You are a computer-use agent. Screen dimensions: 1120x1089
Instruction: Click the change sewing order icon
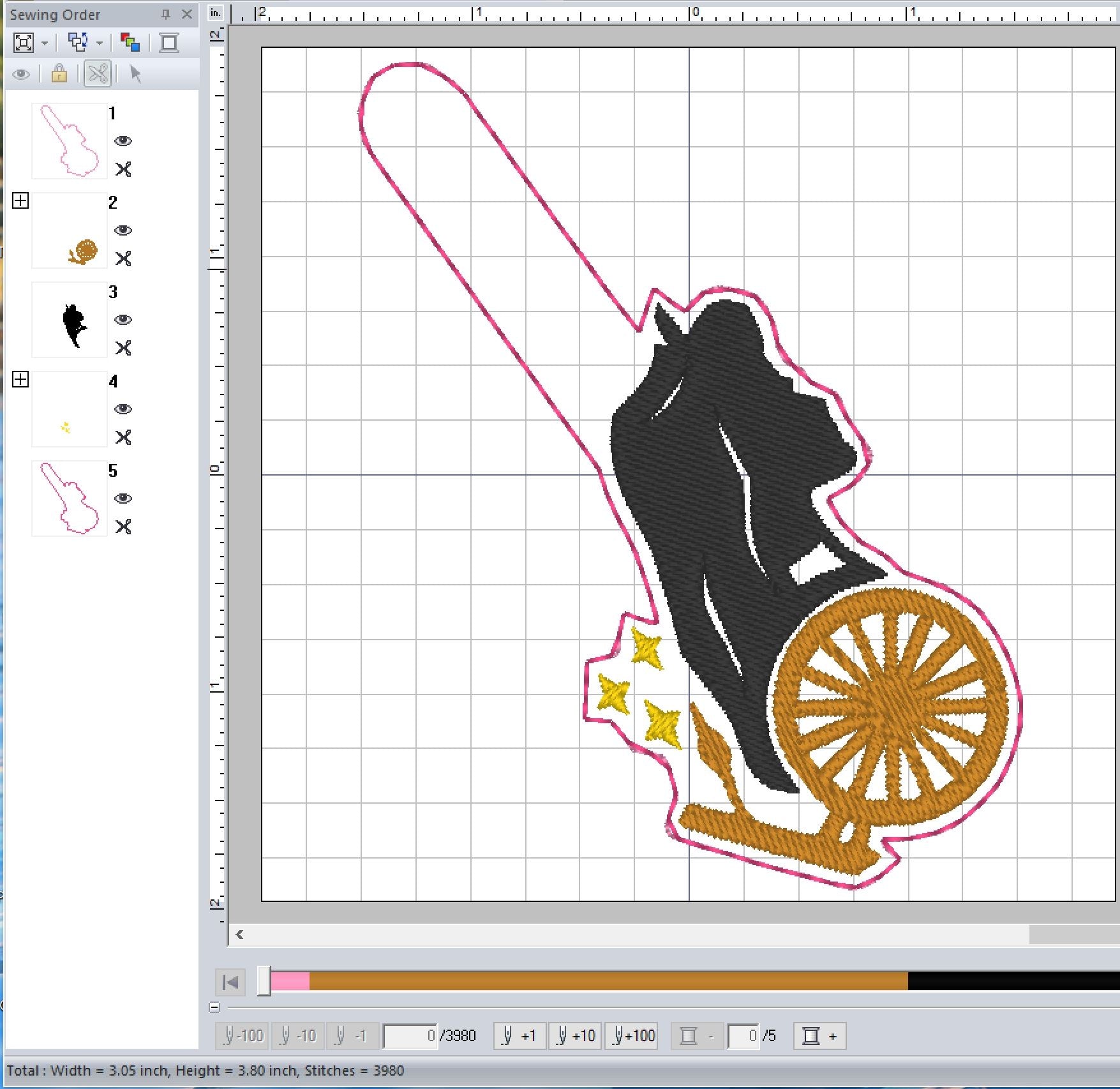(x=78, y=43)
